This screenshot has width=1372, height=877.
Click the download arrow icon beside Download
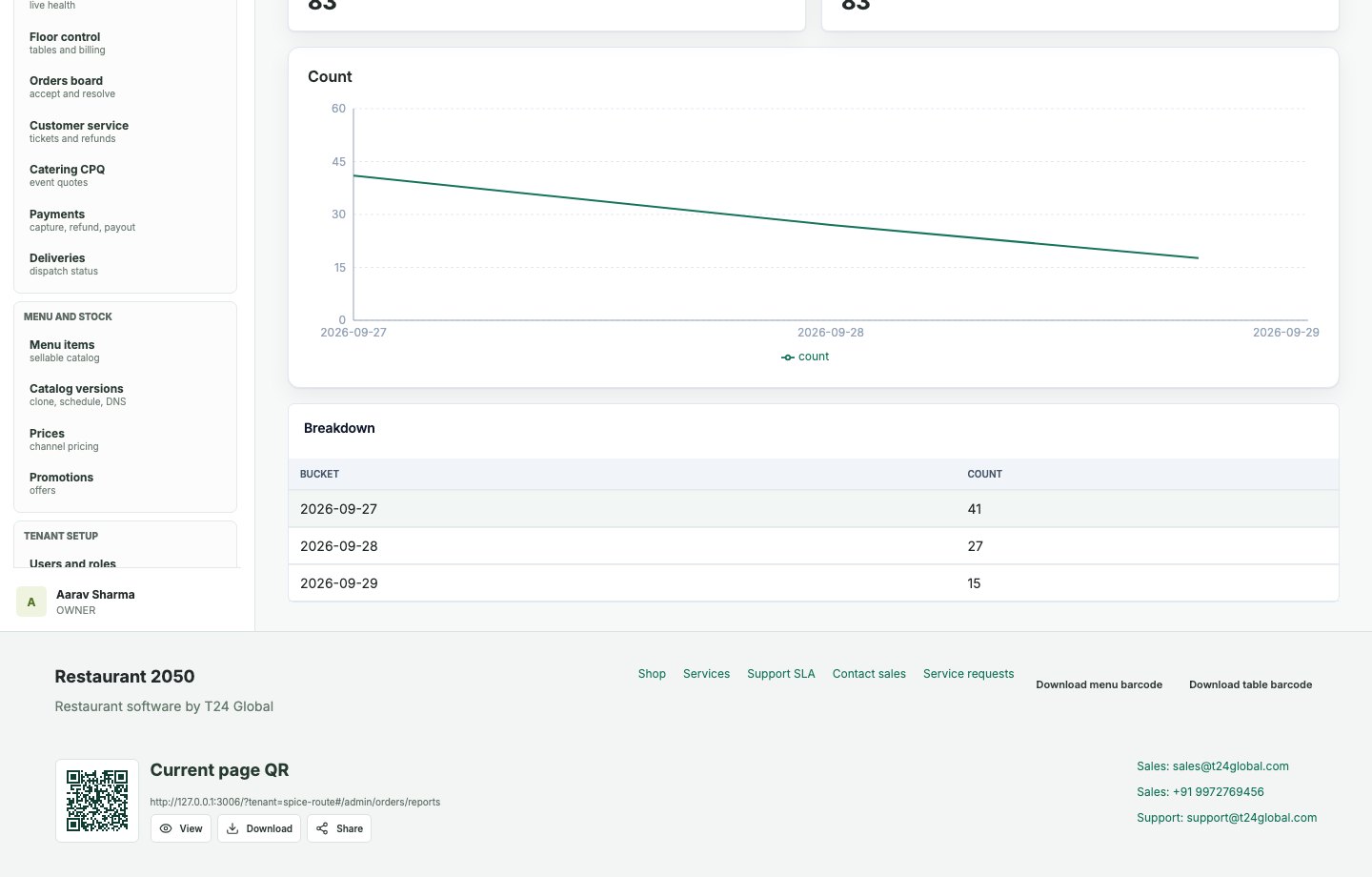232,828
